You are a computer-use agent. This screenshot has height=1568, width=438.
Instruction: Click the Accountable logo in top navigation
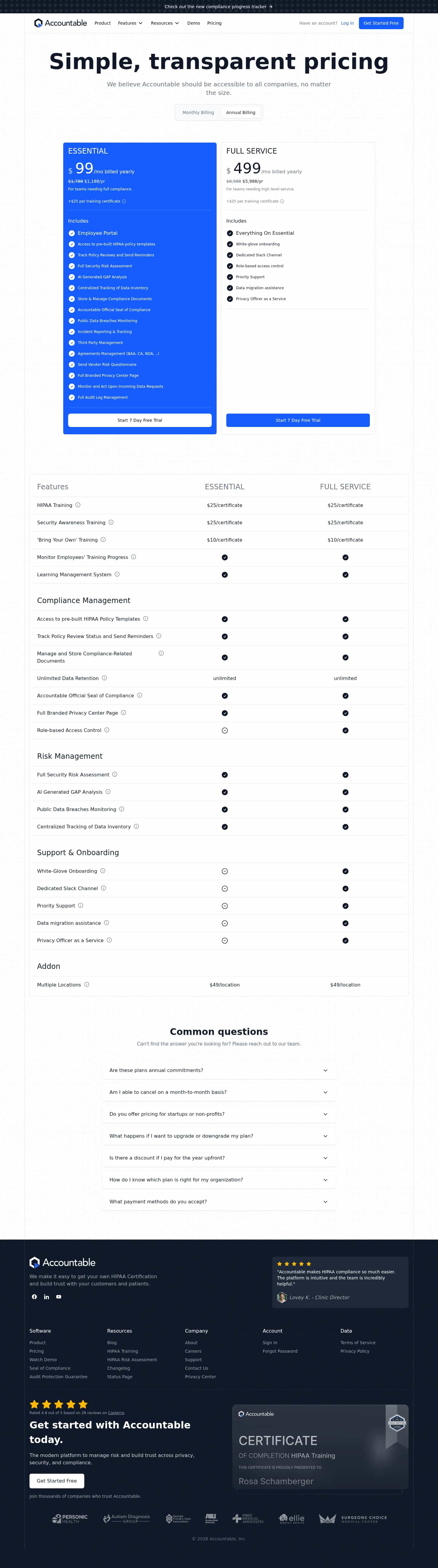(x=60, y=23)
